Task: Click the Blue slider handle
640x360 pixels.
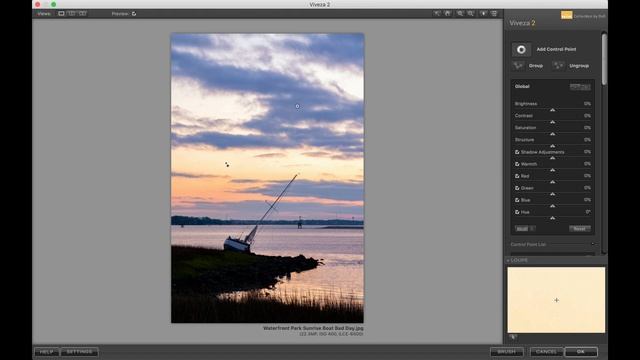Action: click(553, 206)
